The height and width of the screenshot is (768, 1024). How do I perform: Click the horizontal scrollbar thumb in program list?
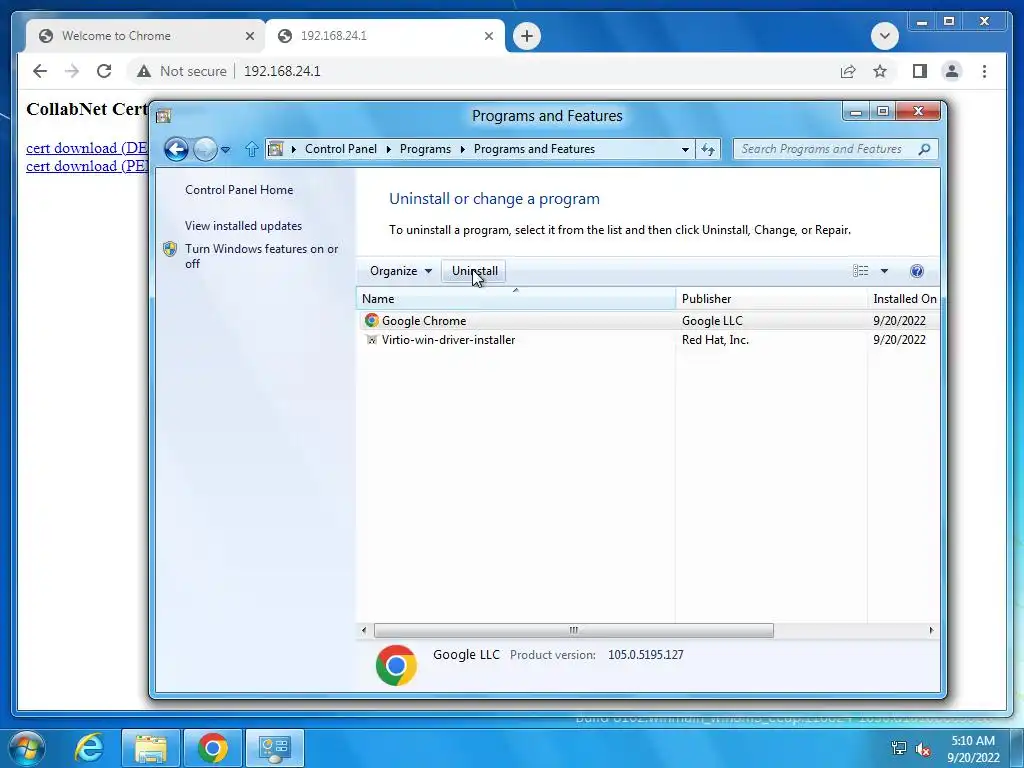tap(573, 630)
